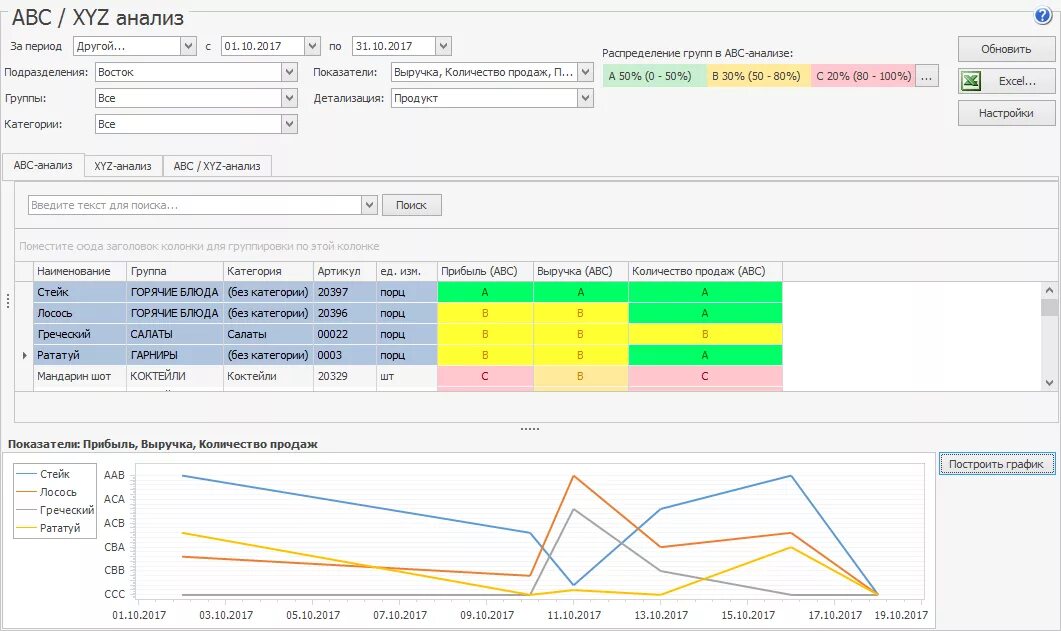Click the Салаты category cell

click(x=268, y=334)
